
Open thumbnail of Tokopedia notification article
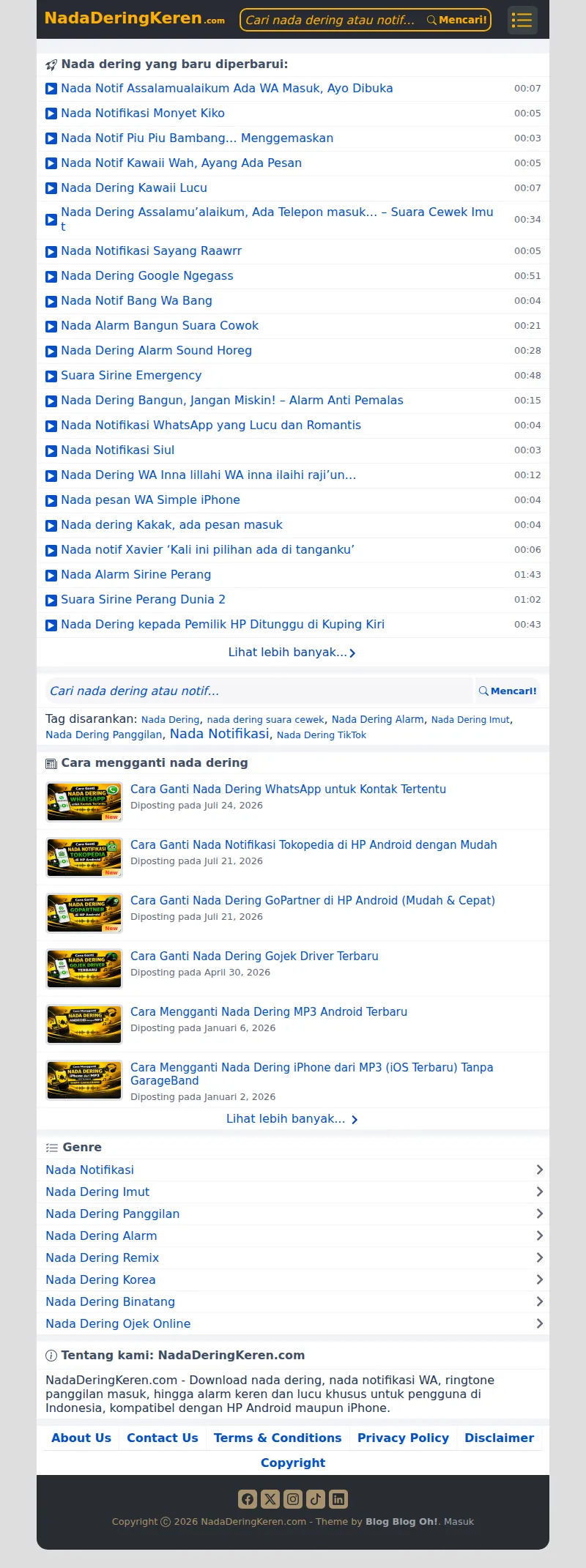(84, 858)
